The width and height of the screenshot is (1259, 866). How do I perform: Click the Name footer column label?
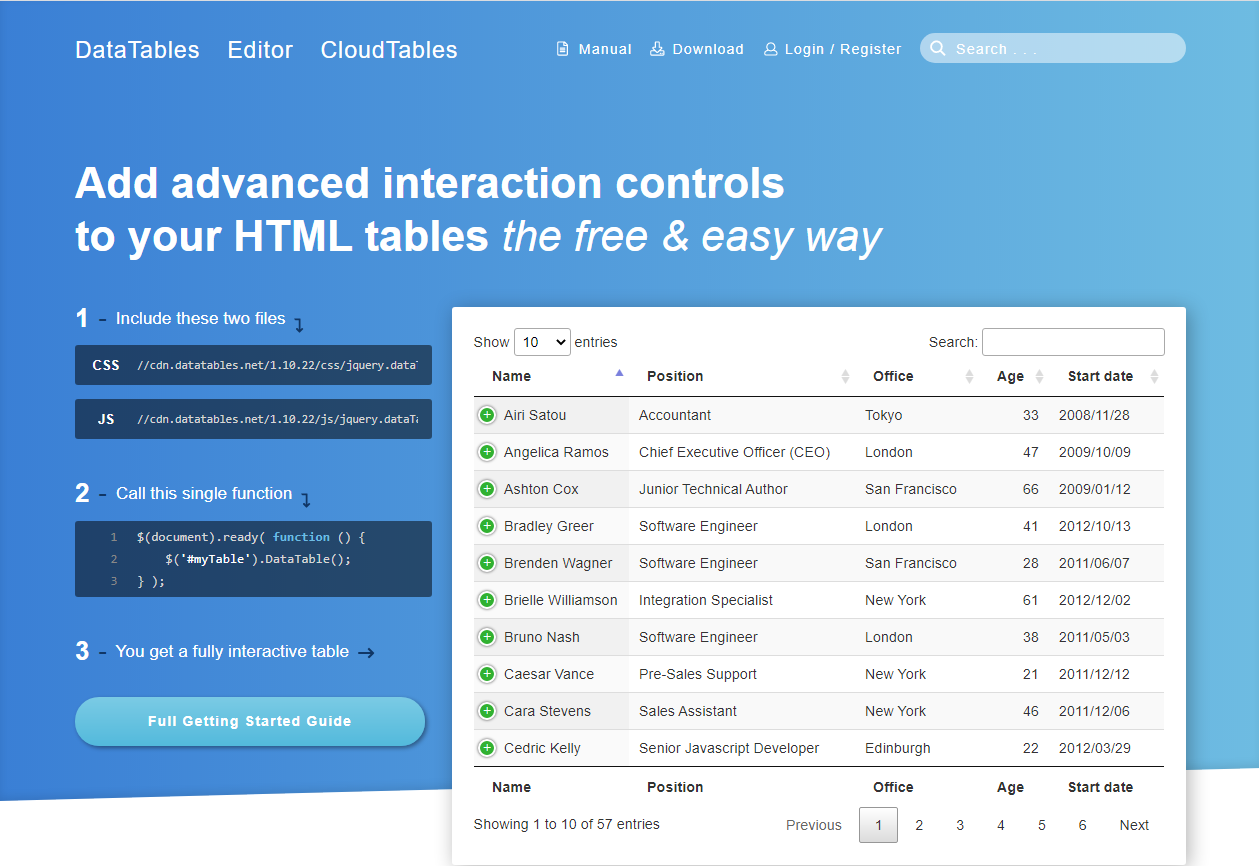511,787
